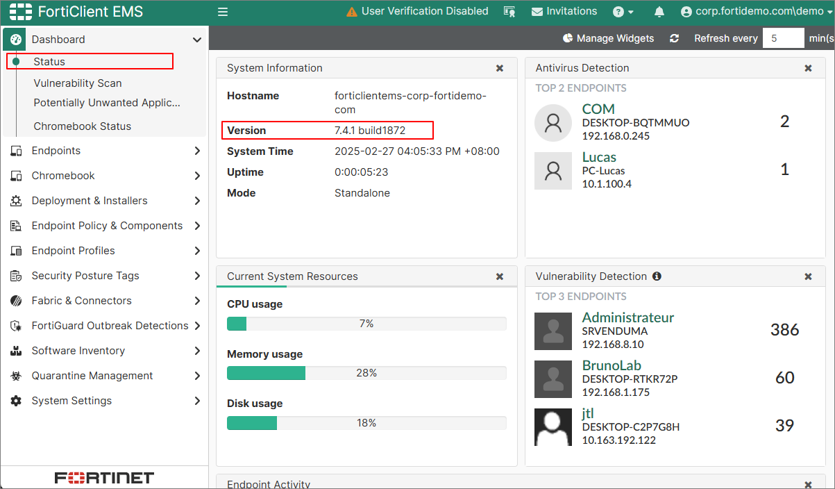This screenshot has height=489, width=835.
Task: Expand Security Posture Tags chevron
Action: [x=197, y=276]
